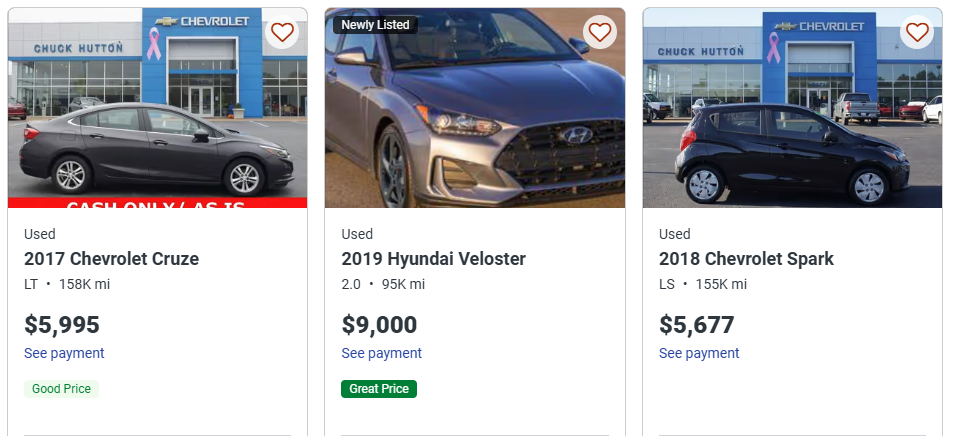Click the $5,995 price

coord(62,325)
